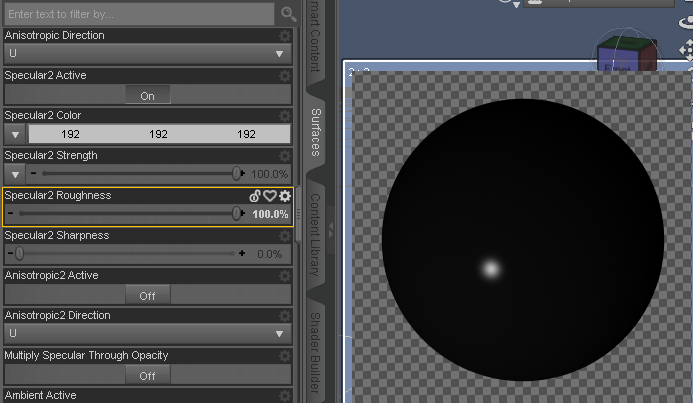Toggle Multiply Specular Through Opacity Off
Screen dimensions: 693x403
(148, 376)
